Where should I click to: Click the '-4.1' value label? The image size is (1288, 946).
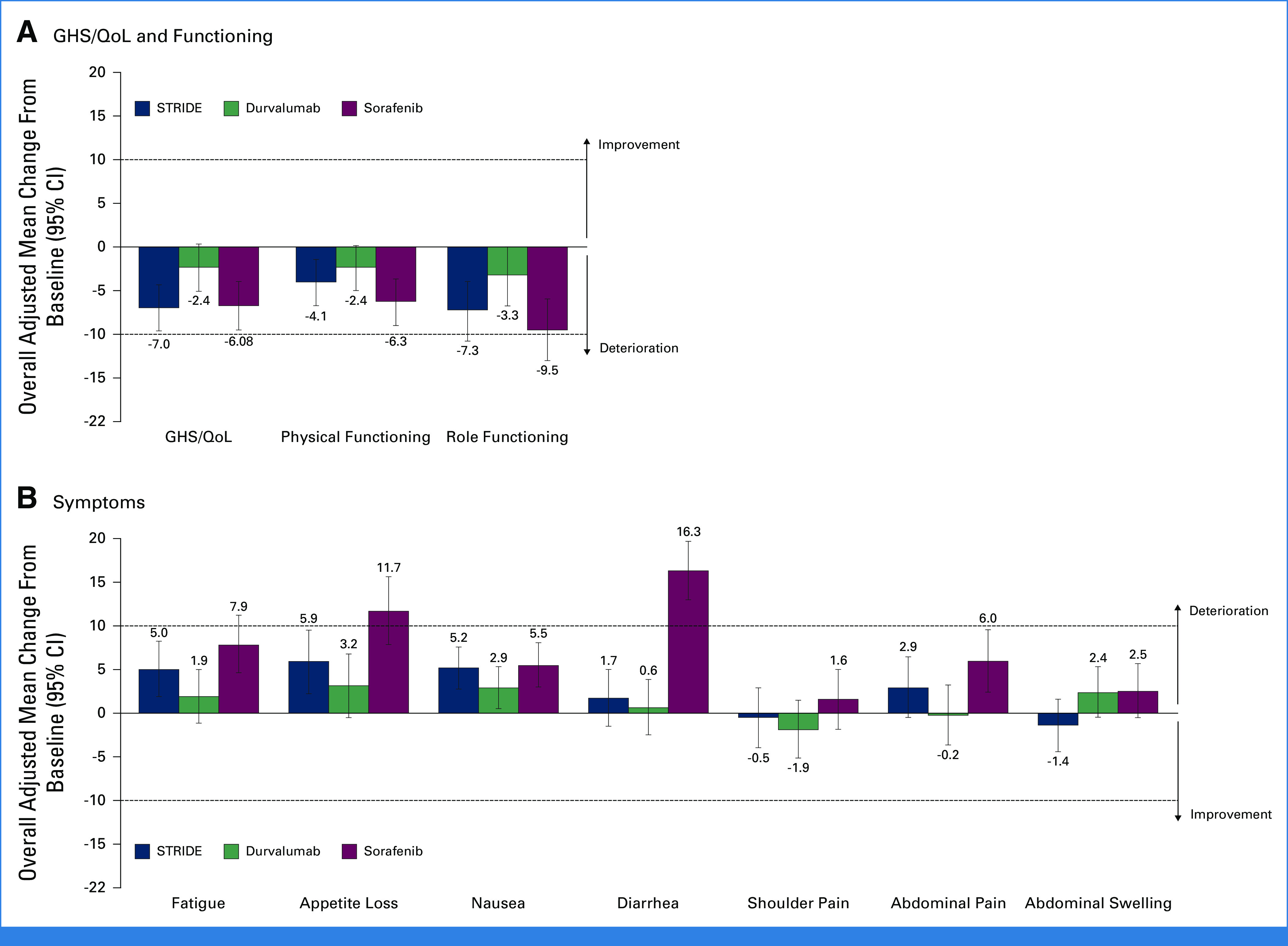(x=315, y=316)
